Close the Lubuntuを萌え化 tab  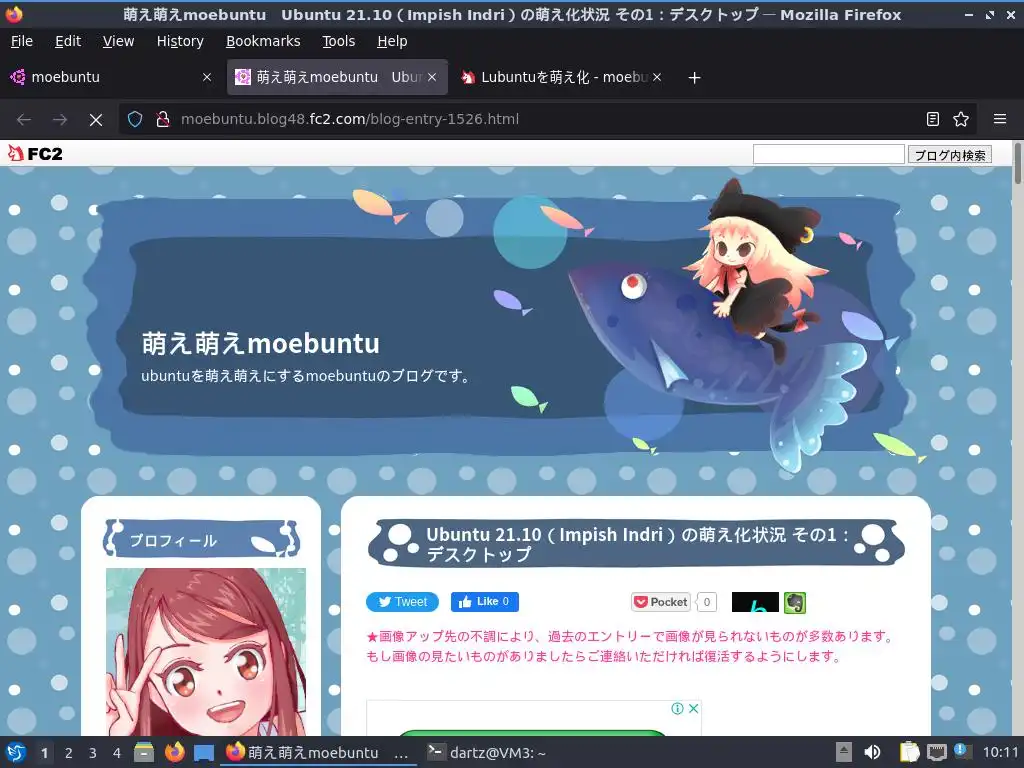[x=657, y=77]
